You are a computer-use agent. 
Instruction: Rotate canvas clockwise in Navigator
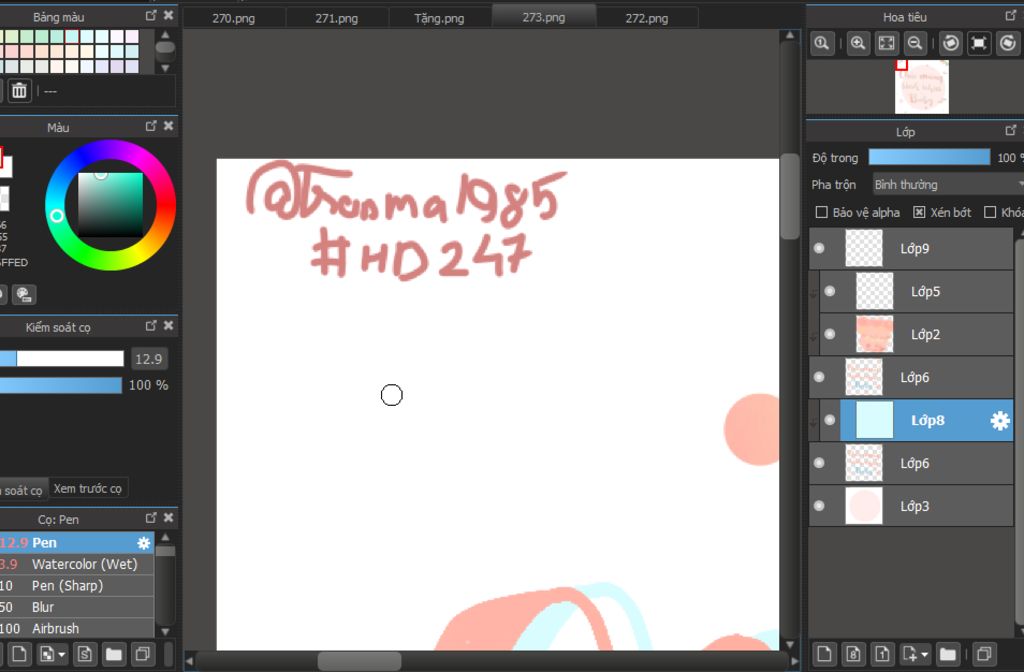pos(1008,44)
